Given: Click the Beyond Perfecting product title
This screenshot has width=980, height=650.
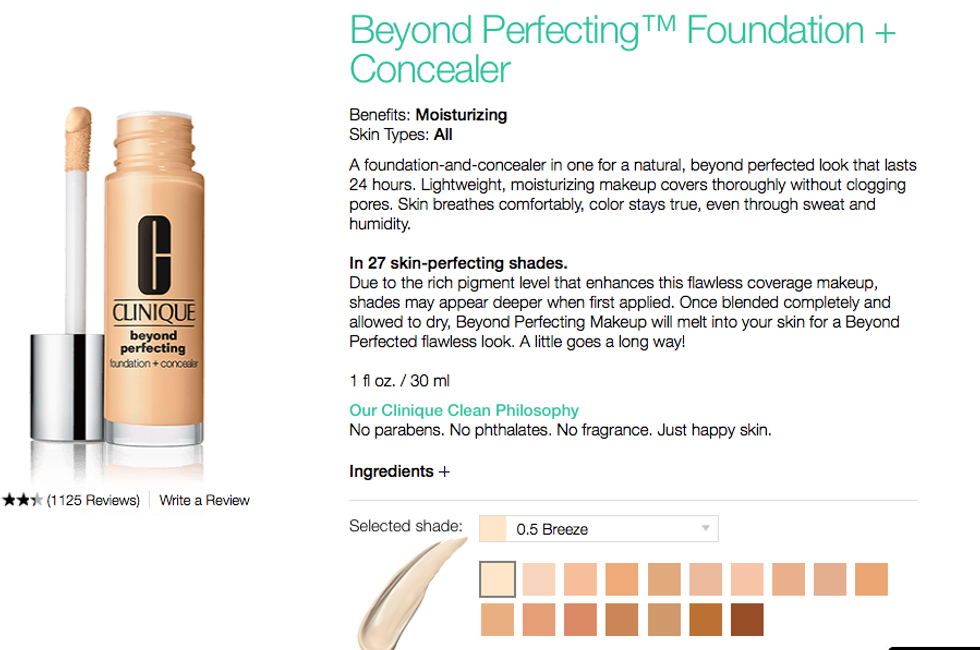Looking at the screenshot, I should pos(622,50).
